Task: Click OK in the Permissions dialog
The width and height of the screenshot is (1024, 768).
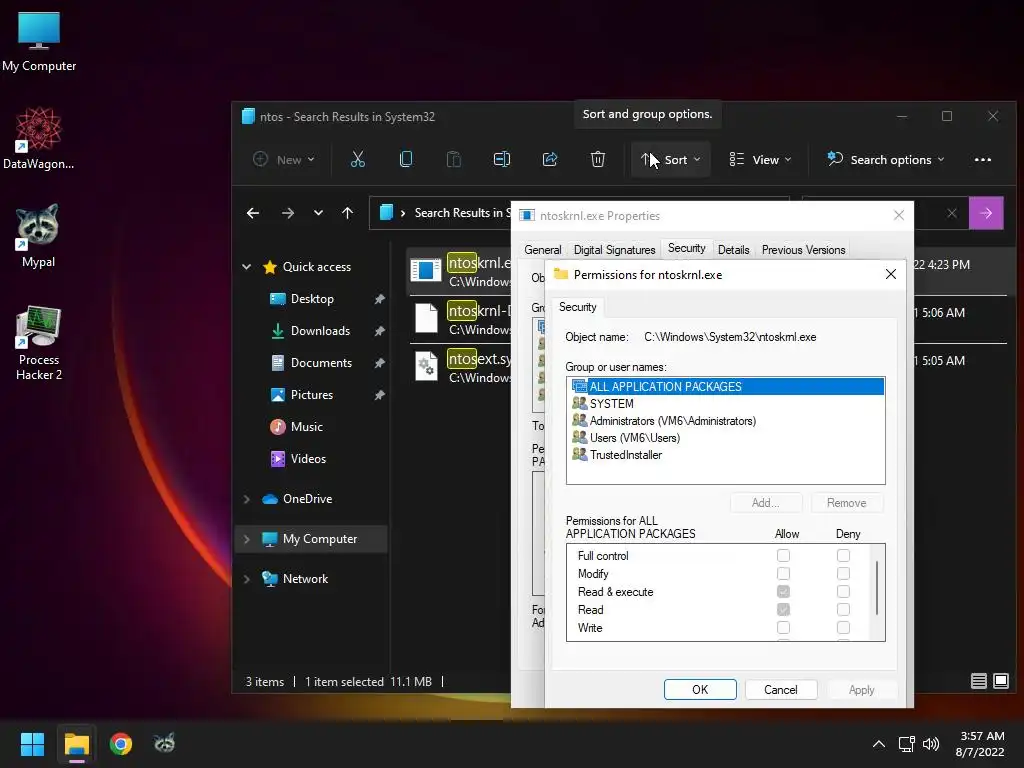Action: click(700, 690)
